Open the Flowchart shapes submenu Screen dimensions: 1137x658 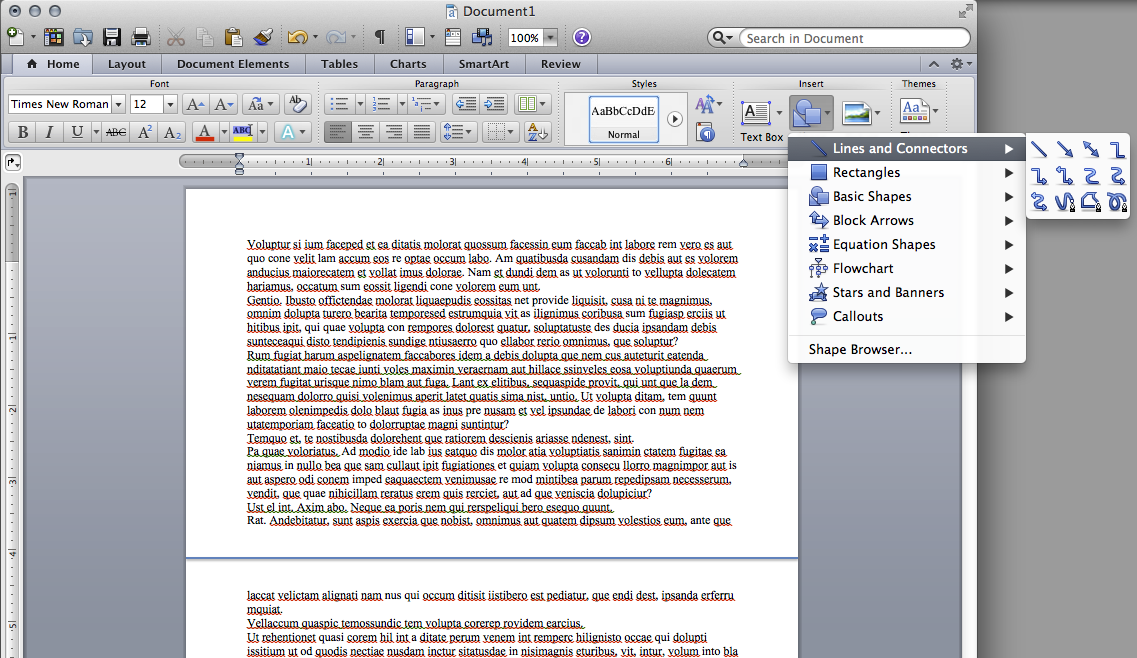click(863, 268)
